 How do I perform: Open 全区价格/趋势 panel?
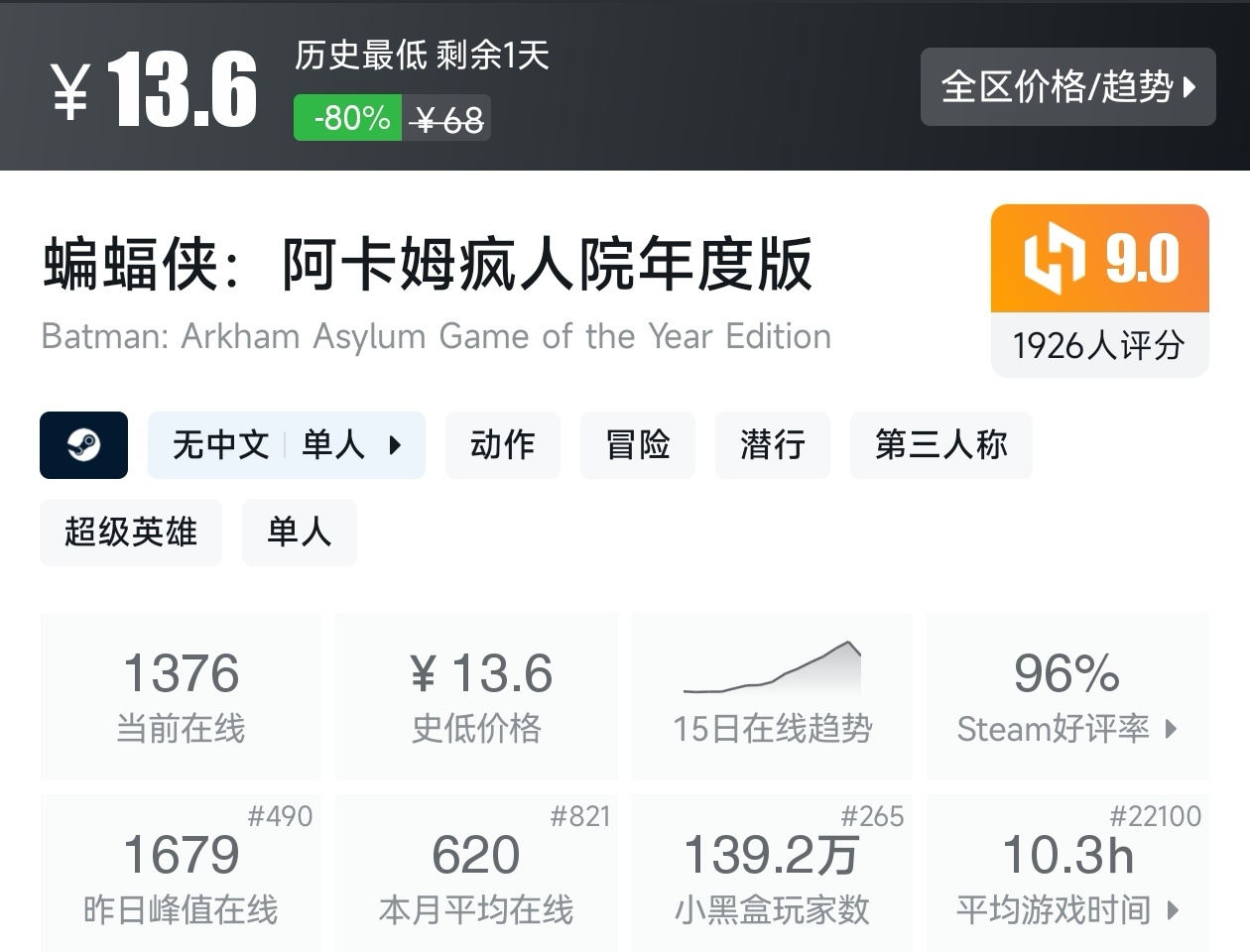1067,87
